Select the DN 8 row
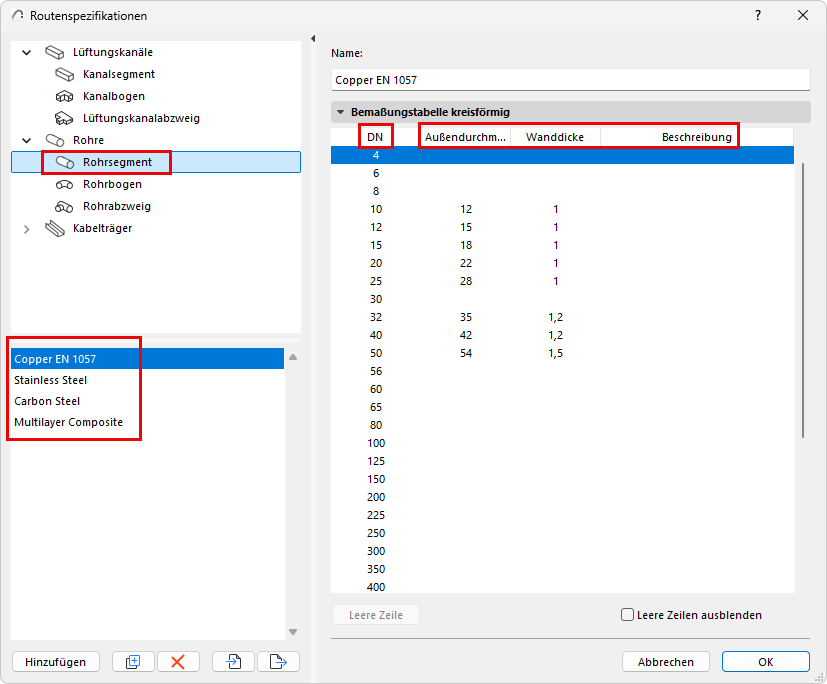The height and width of the screenshot is (684, 827). point(562,191)
